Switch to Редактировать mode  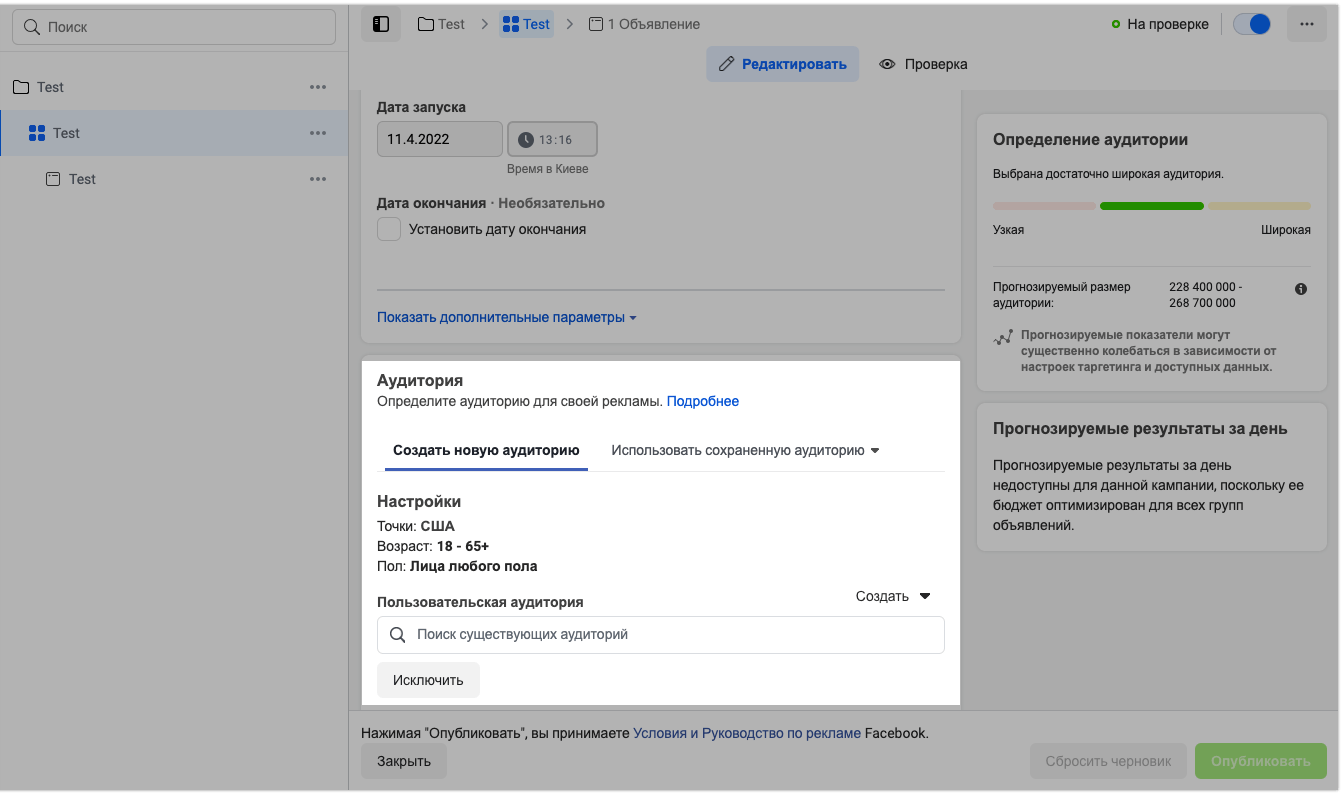782,64
